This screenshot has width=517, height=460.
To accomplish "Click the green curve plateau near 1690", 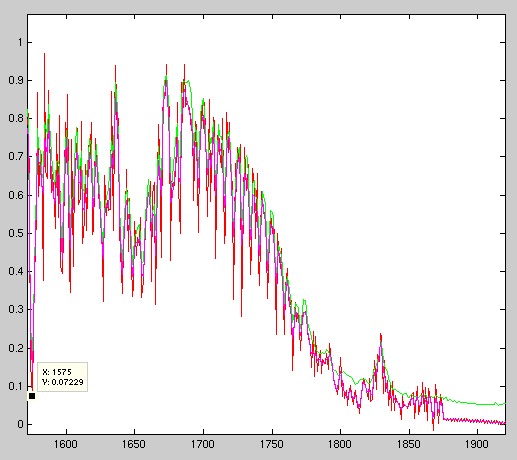I will (187, 81).
